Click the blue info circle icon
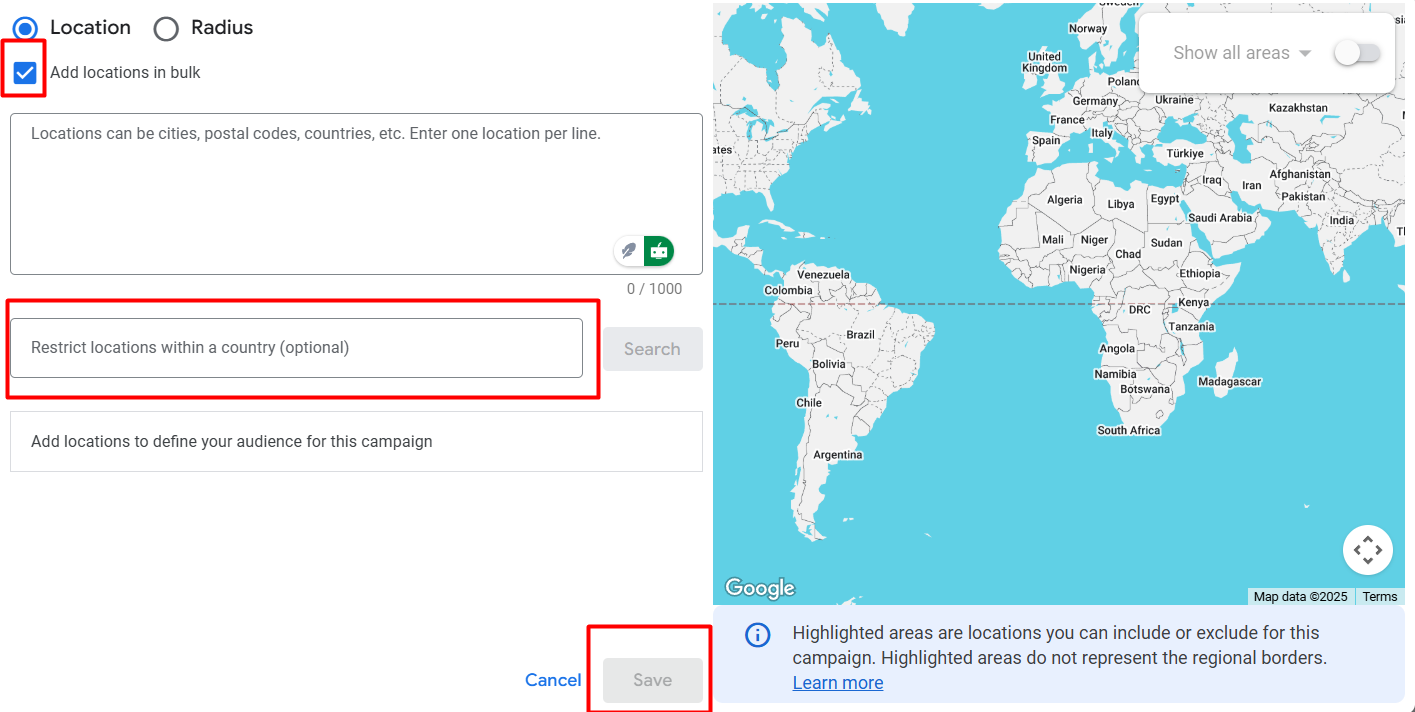Screen dimensions: 1415x712 point(758,635)
